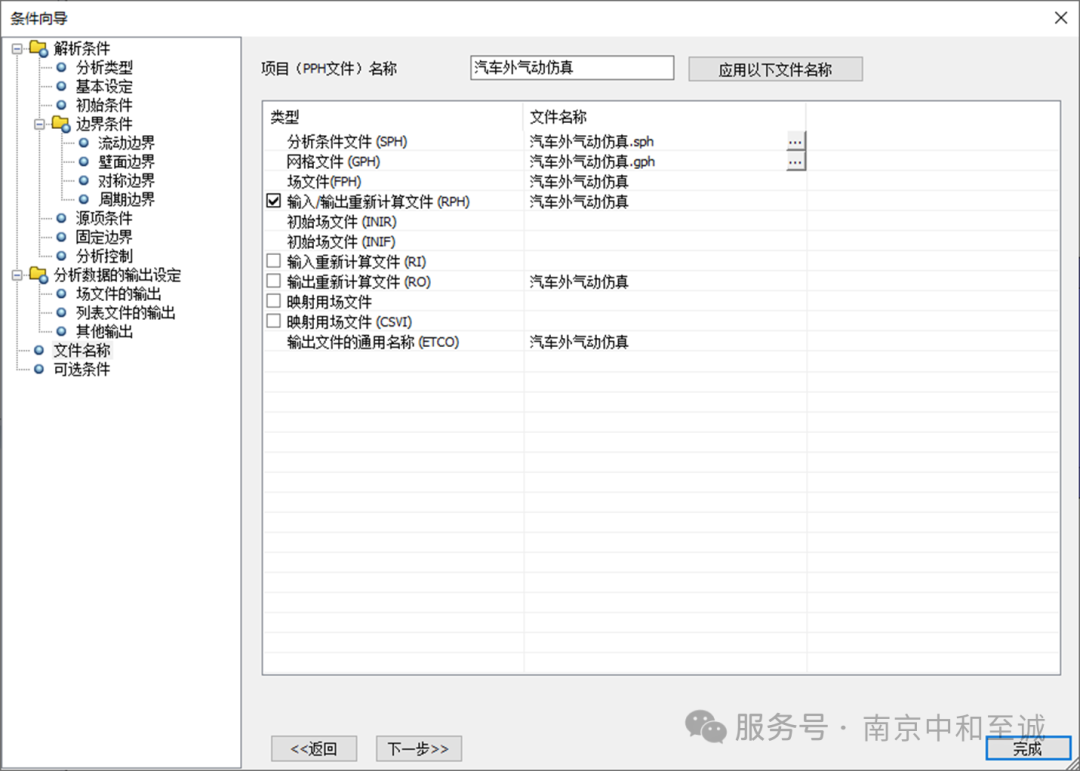Screen dimensions: 1080x771
Task: Select 其他输出 in the tree
Action: coord(104,332)
